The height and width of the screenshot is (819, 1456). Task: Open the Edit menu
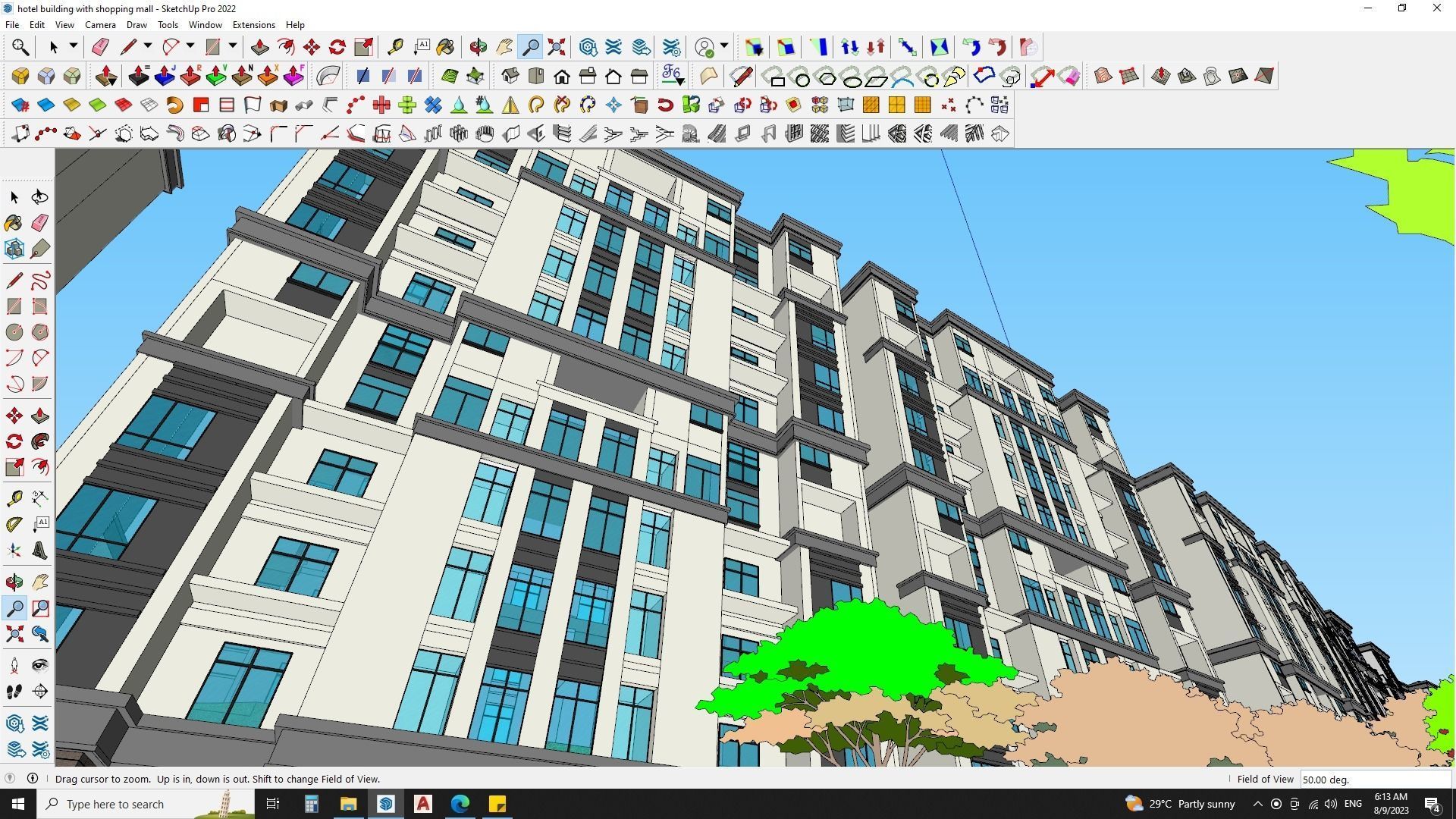coord(36,25)
